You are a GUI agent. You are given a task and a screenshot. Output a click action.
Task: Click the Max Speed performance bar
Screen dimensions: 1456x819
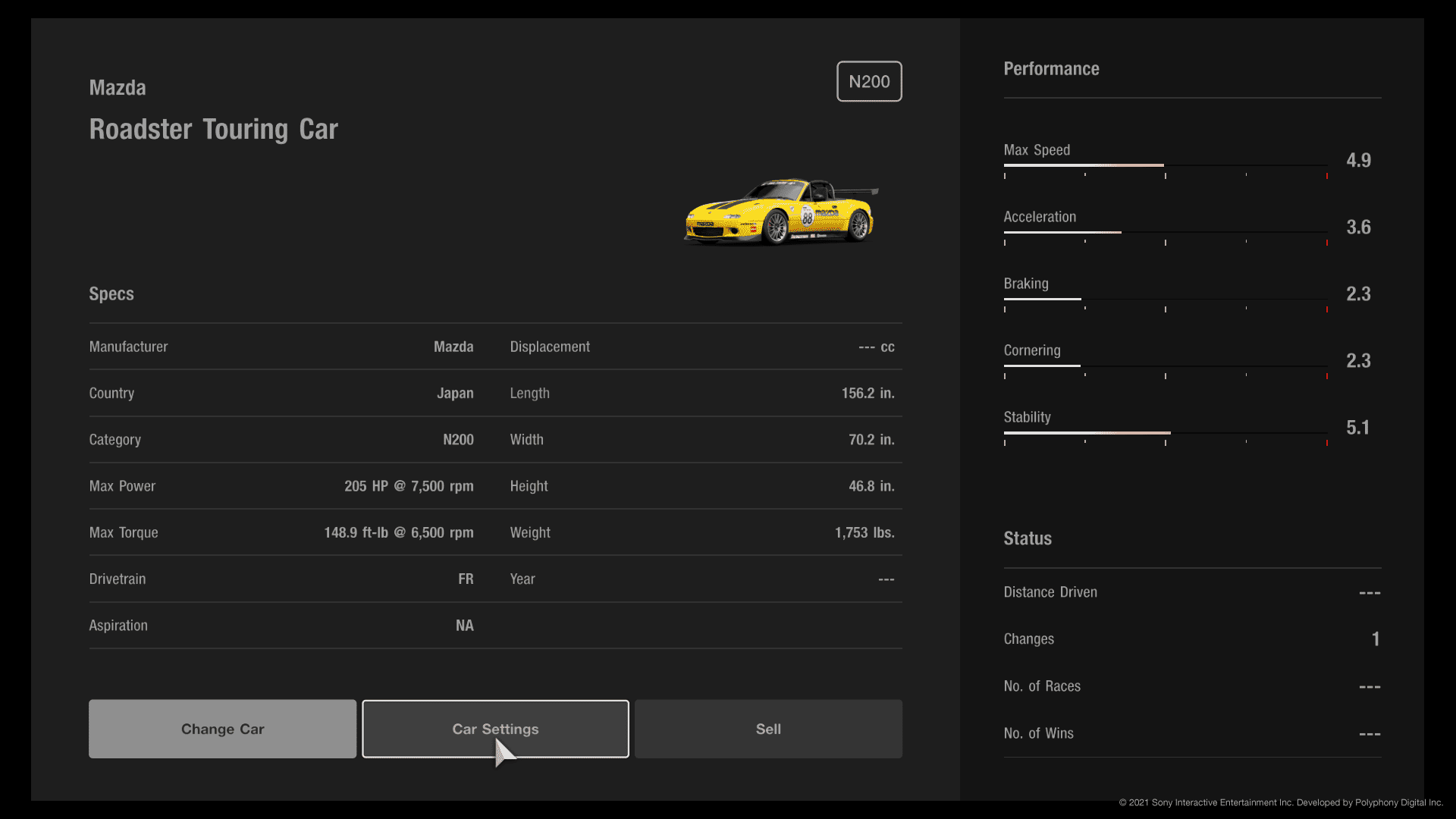(x=1166, y=165)
